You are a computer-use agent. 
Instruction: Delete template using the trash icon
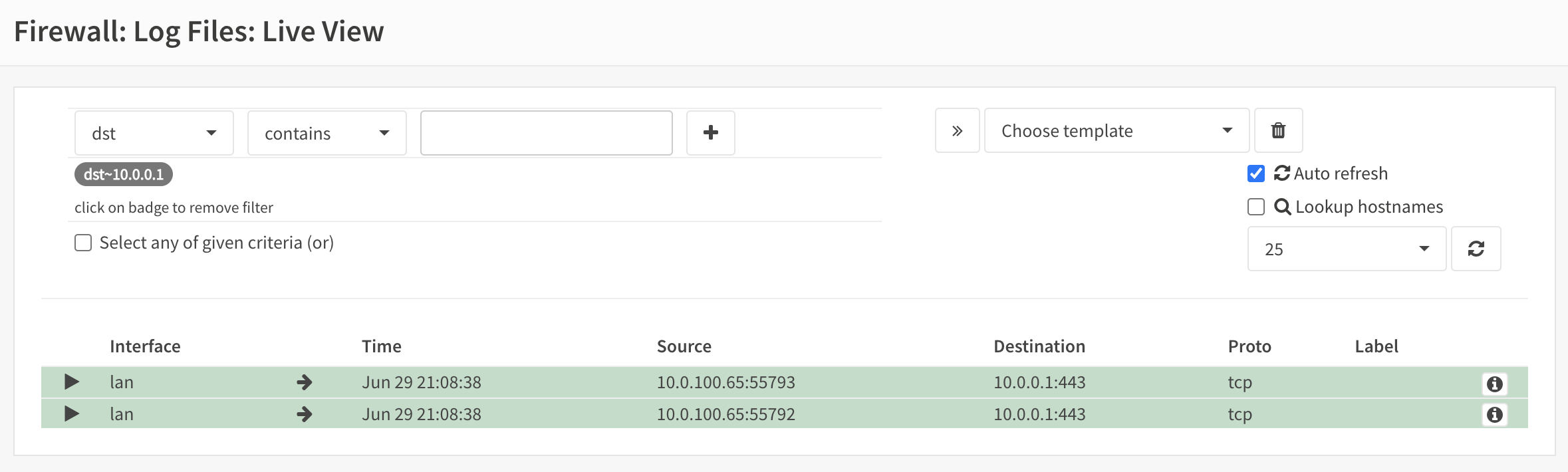[1278, 130]
